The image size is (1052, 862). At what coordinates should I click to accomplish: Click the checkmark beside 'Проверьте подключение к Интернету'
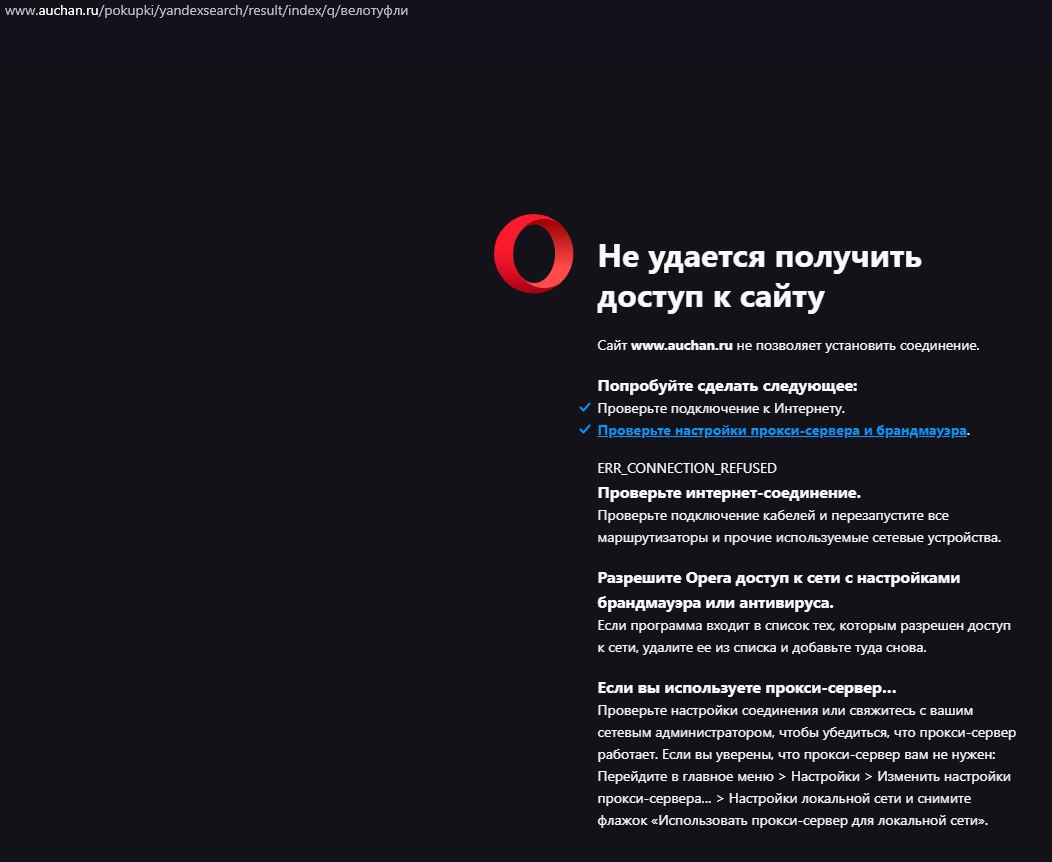585,407
